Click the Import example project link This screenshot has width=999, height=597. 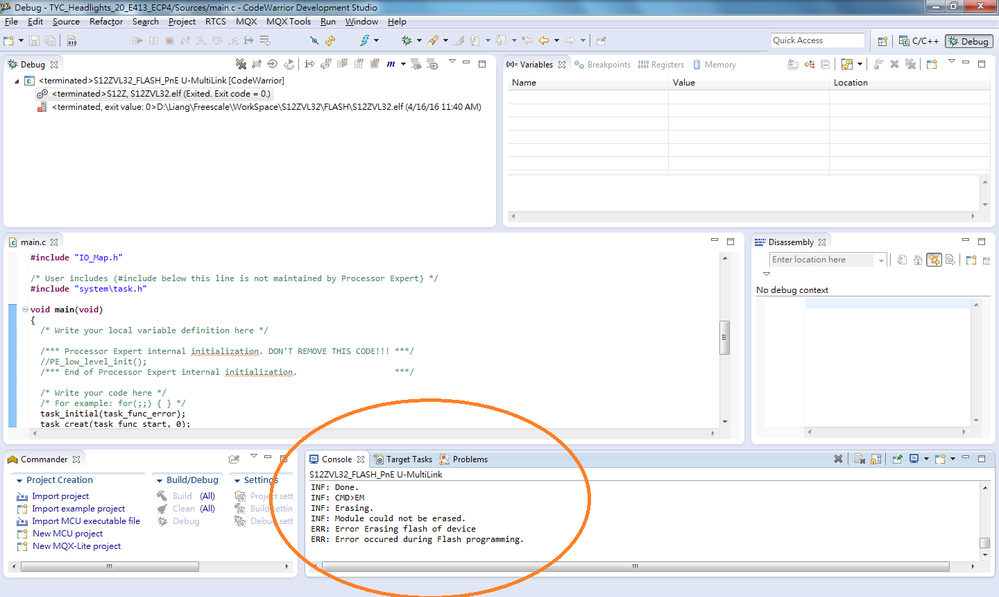(x=78, y=508)
